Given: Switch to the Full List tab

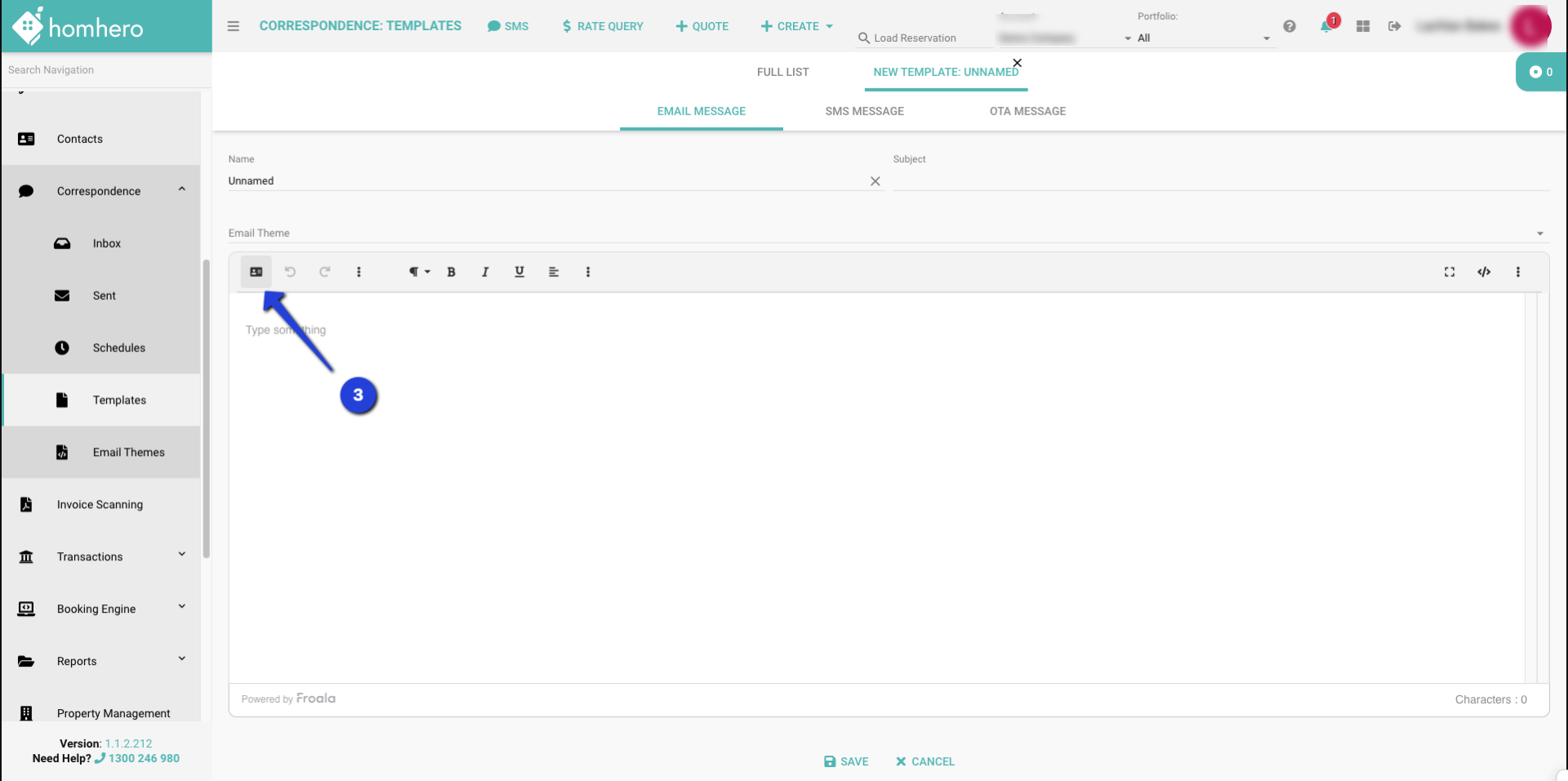Looking at the screenshot, I should point(782,72).
